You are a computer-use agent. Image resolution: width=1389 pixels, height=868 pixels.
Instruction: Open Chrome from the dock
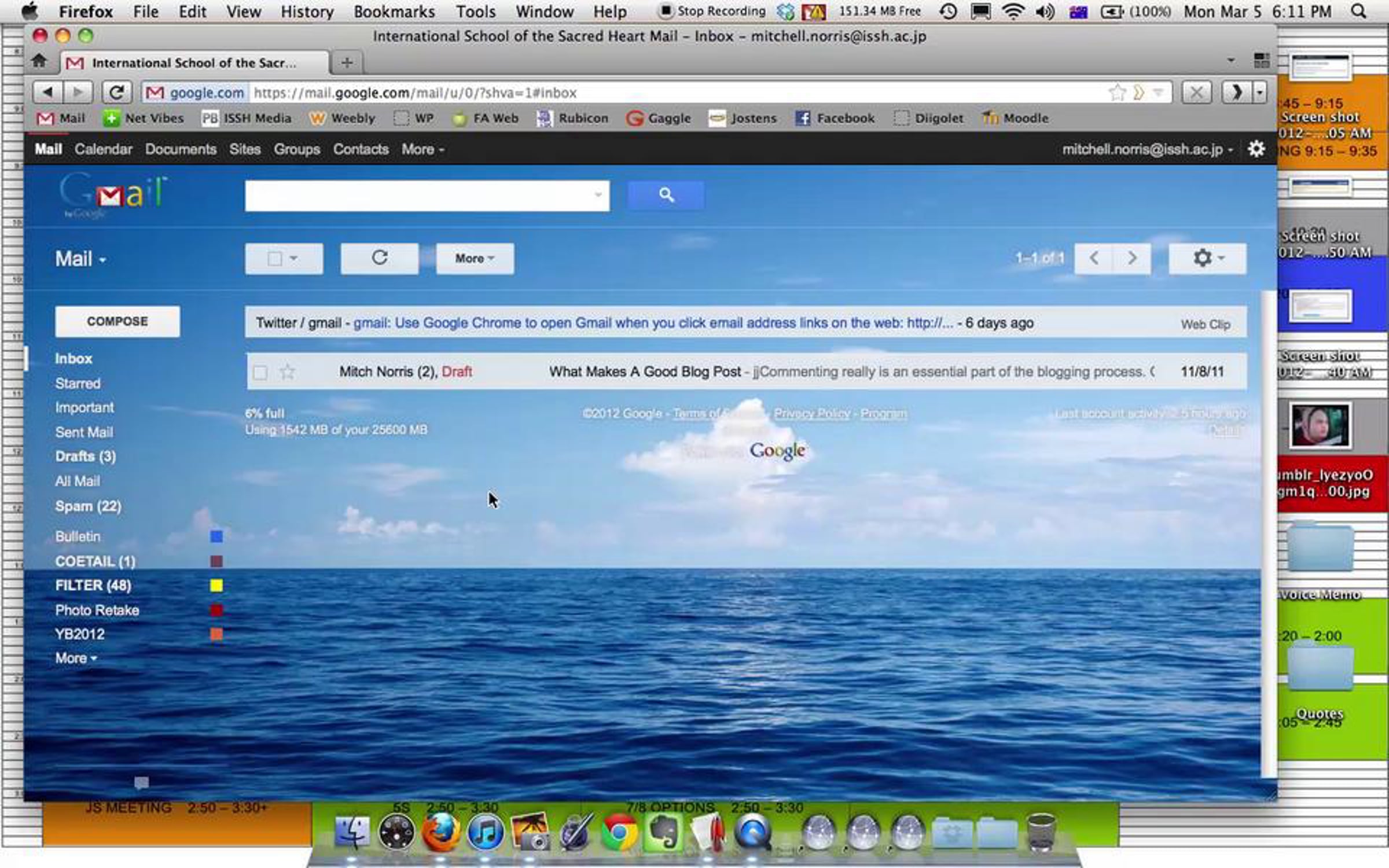tap(619, 833)
